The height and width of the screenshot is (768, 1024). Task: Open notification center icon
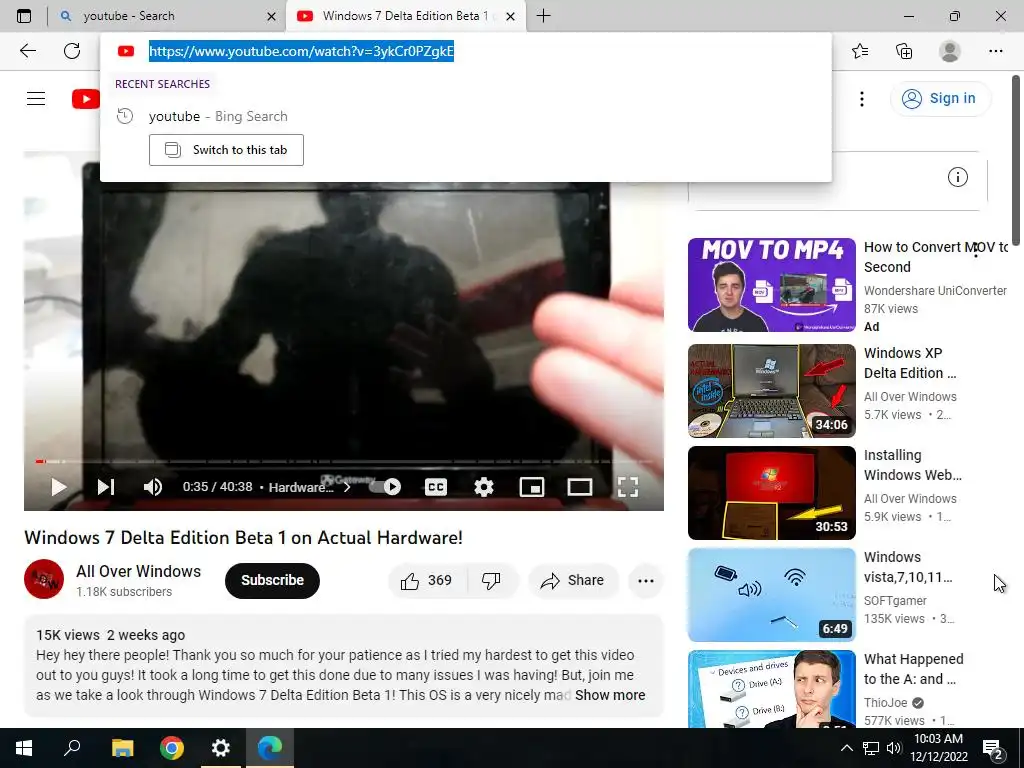(x=993, y=748)
